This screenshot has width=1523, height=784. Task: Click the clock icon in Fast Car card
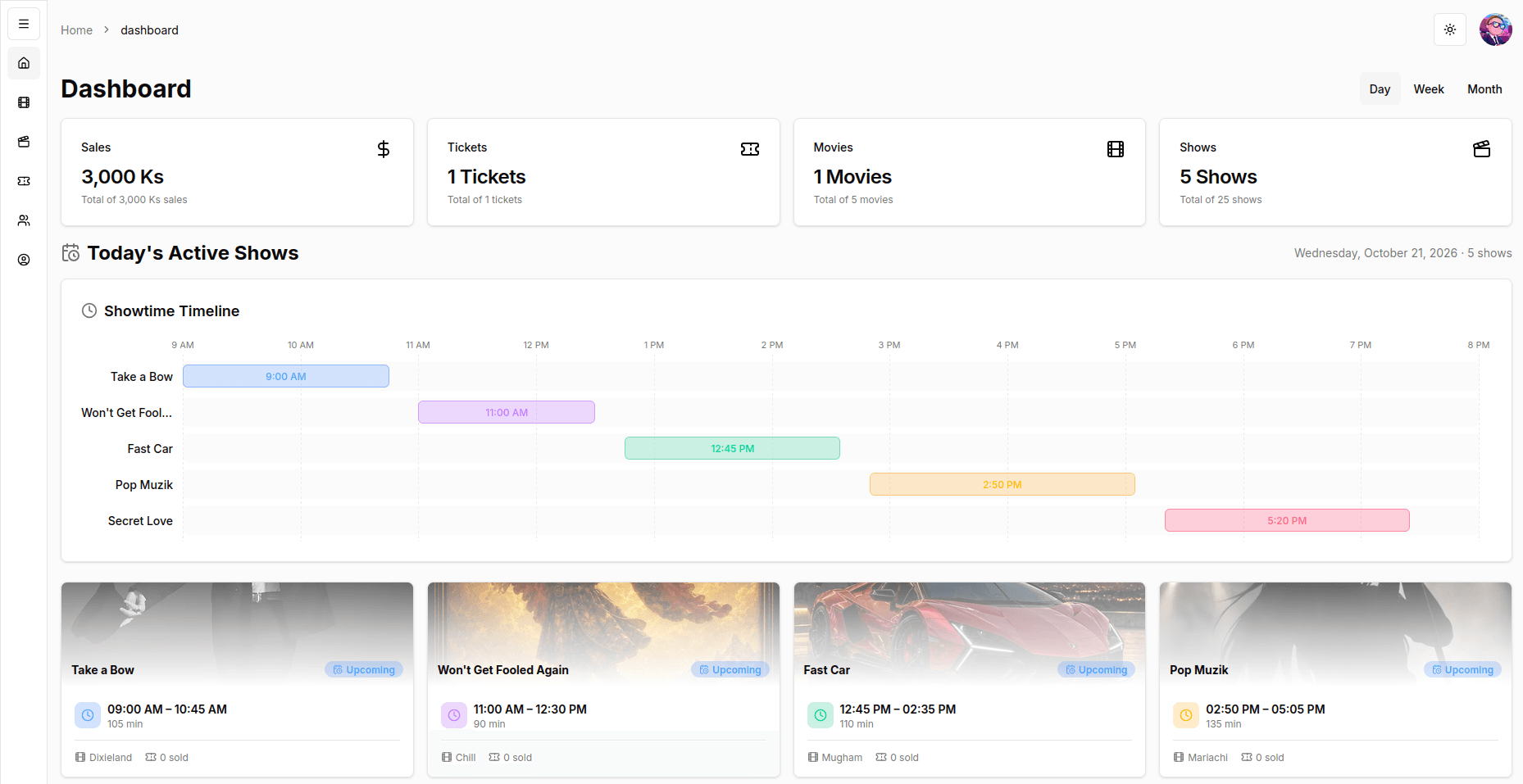point(821,715)
